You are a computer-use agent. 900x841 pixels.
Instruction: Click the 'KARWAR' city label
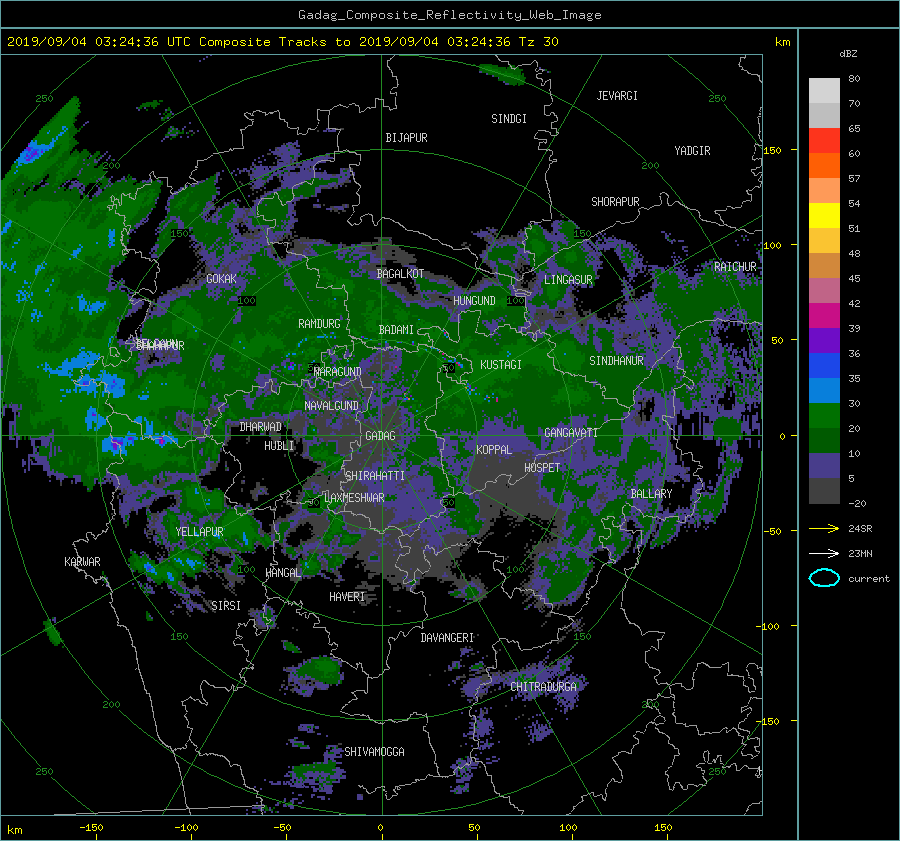pos(82,562)
